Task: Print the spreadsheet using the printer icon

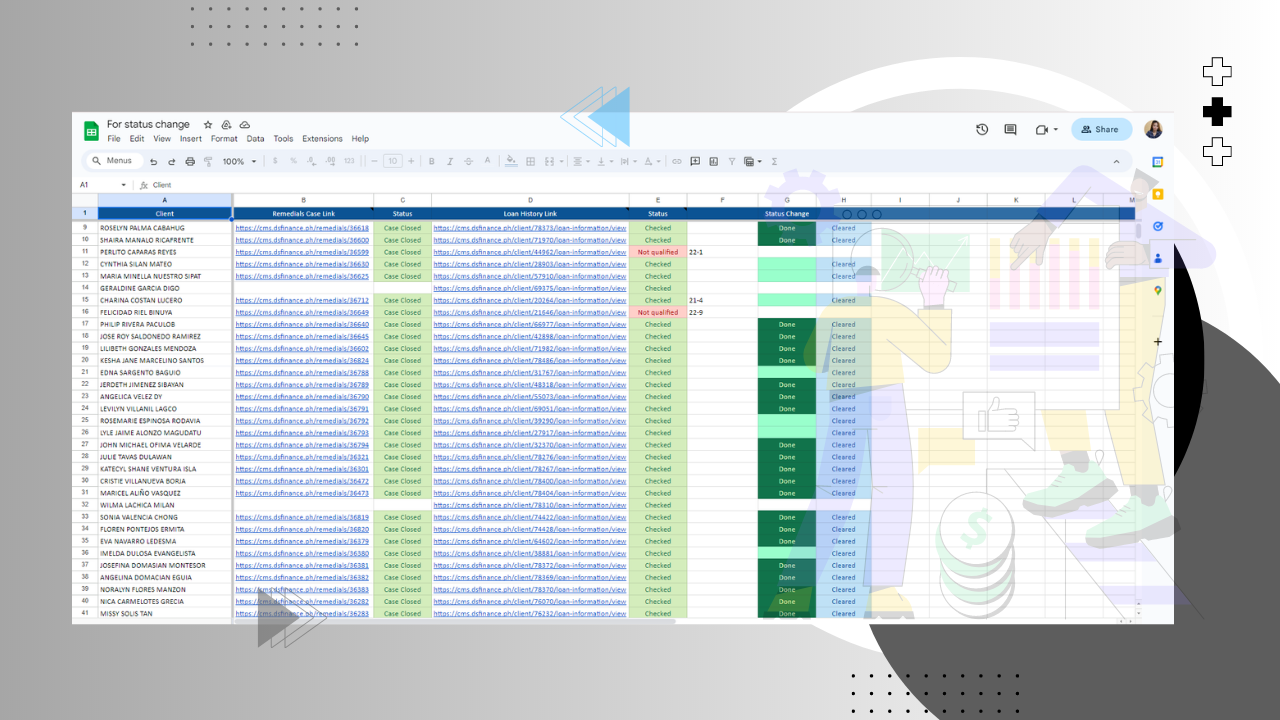Action: 190,161
